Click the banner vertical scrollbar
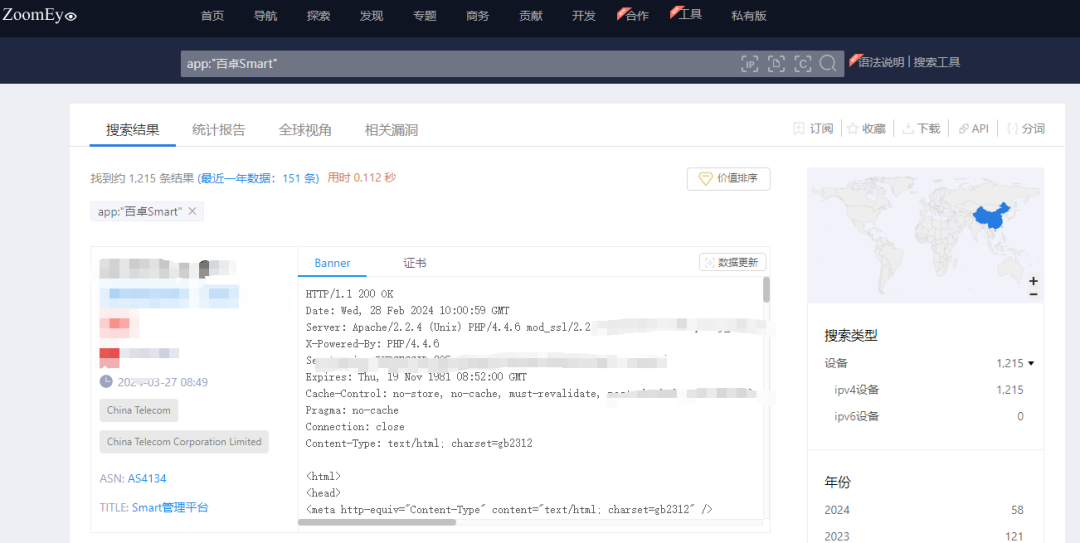The width and height of the screenshot is (1080, 543). pos(767,290)
